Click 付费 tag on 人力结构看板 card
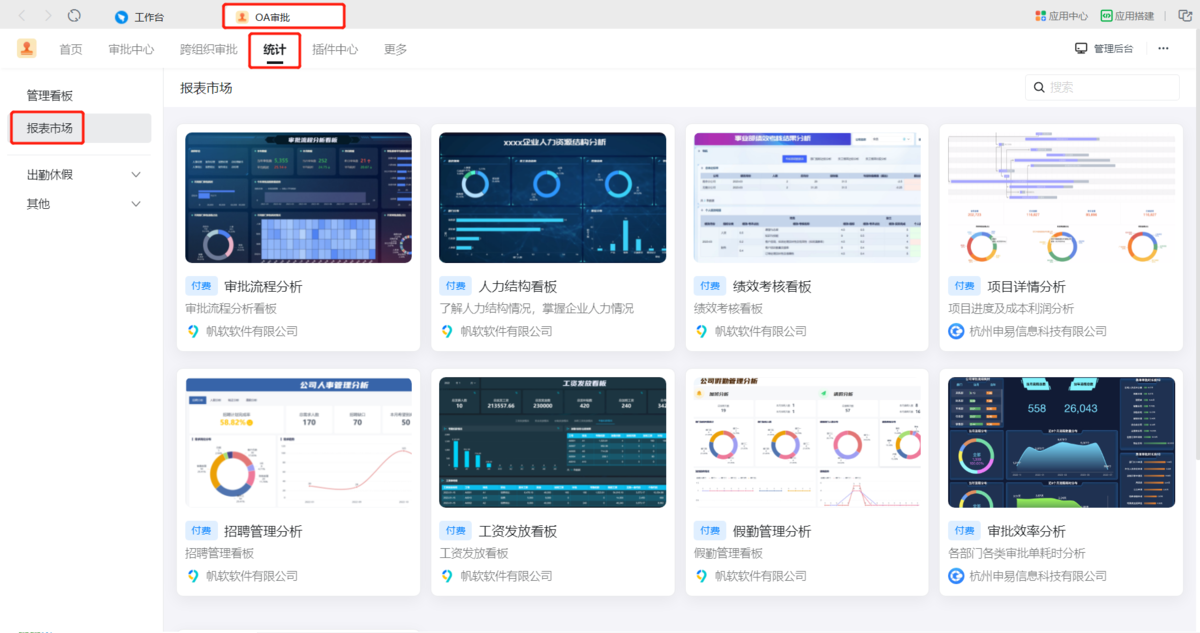This screenshot has width=1200, height=633. pos(456,286)
